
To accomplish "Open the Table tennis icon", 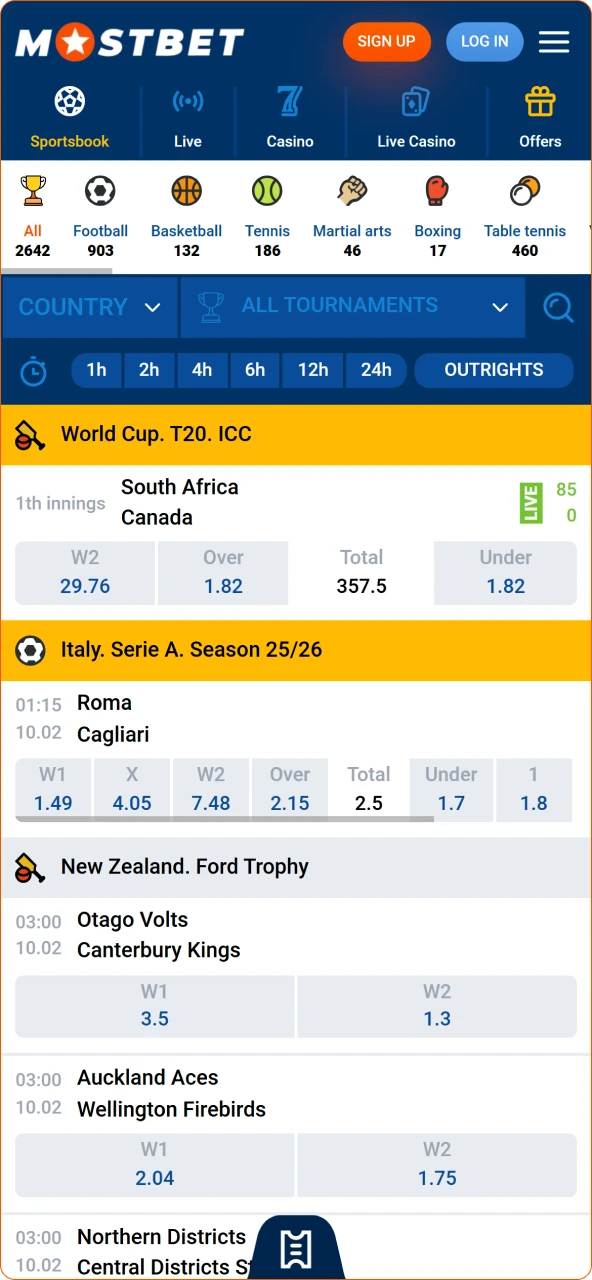I will coord(525,191).
